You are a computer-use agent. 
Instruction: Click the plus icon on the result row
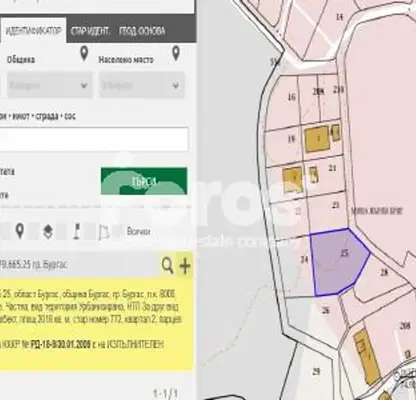[185, 266]
